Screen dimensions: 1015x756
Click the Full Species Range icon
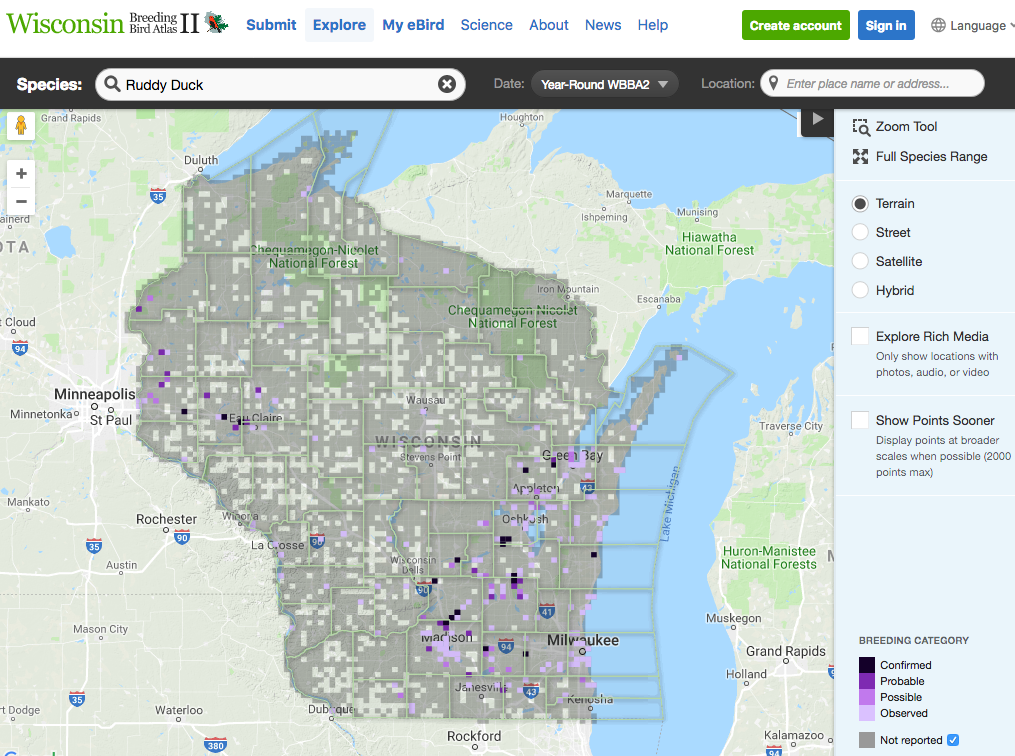click(x=860, y=157)
